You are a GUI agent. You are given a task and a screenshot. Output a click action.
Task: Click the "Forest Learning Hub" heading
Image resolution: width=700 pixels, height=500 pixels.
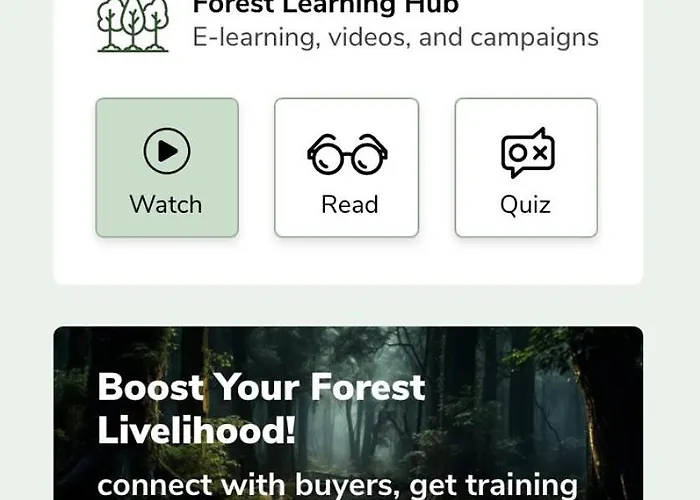coord(325,7)
